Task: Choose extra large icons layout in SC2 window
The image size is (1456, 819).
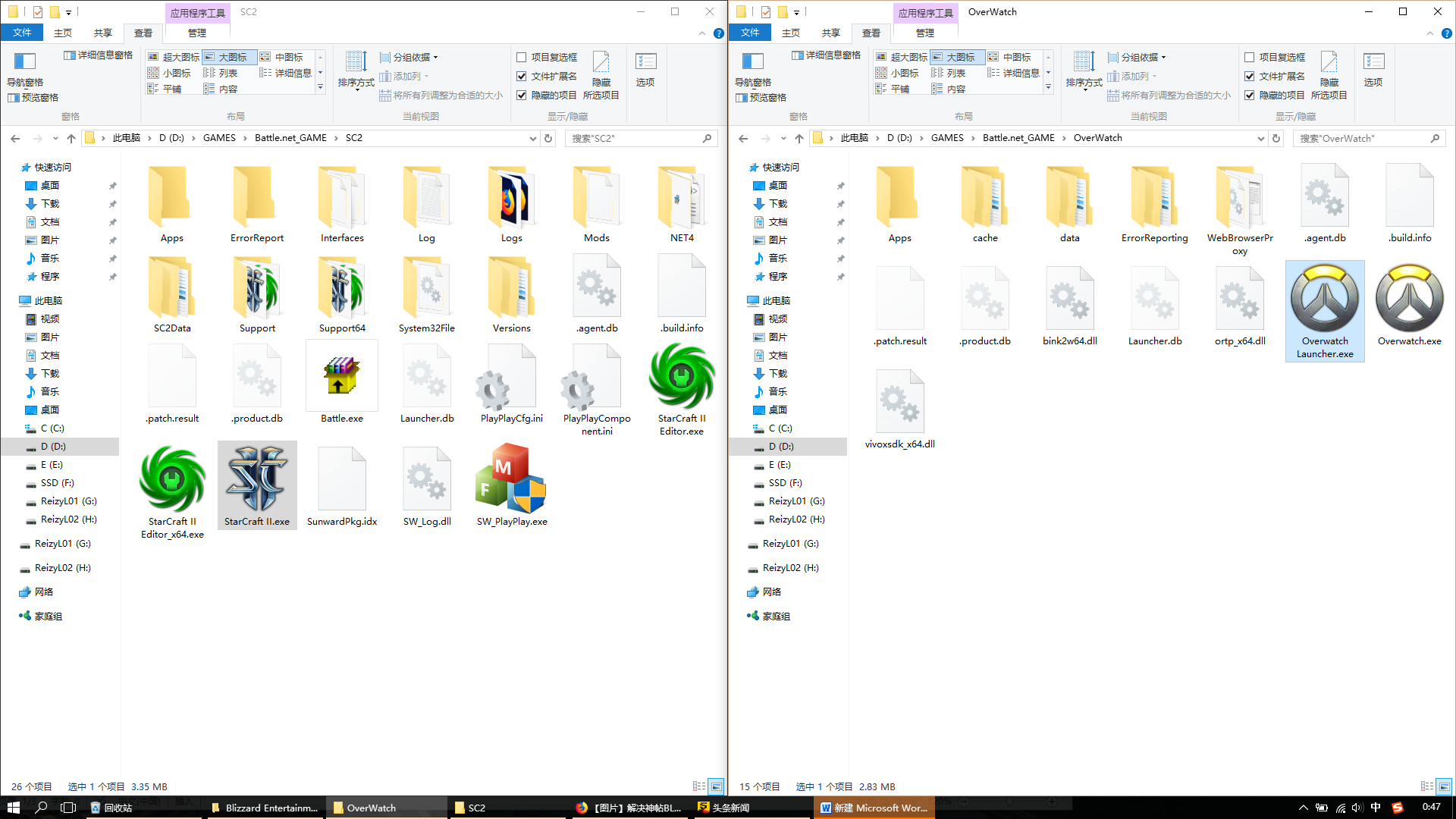Action: click(x=174, y=57)
